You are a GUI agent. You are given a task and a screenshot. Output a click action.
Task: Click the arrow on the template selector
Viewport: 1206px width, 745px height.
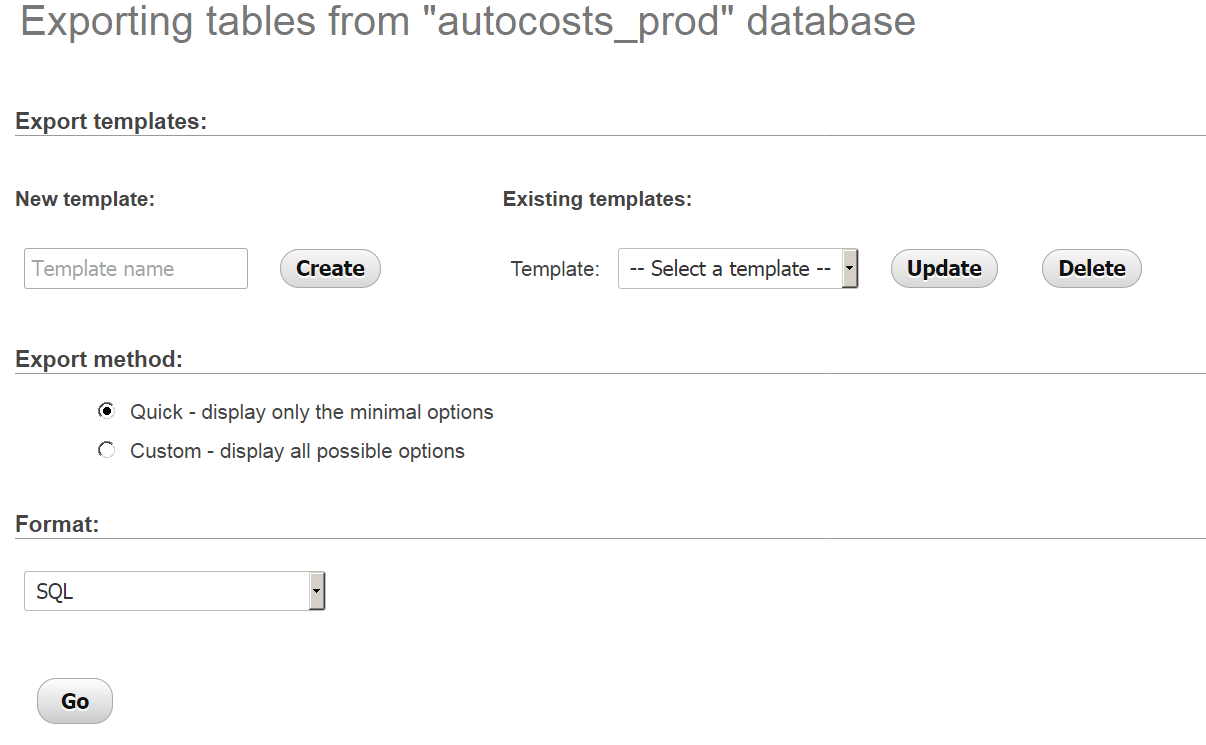tap(849, 268)
